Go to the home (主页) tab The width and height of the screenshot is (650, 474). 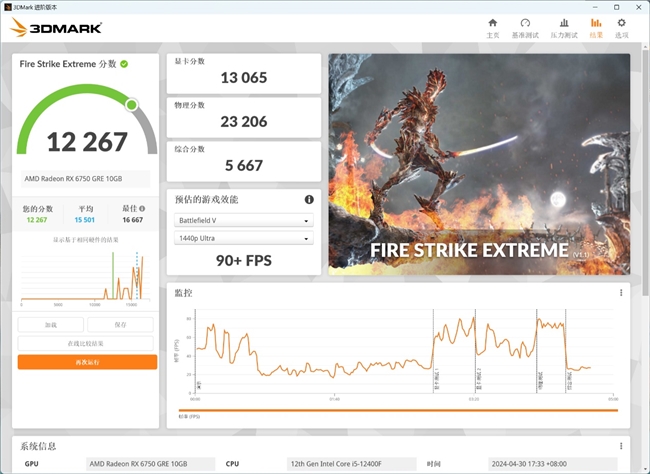click(x=492, y=28)
